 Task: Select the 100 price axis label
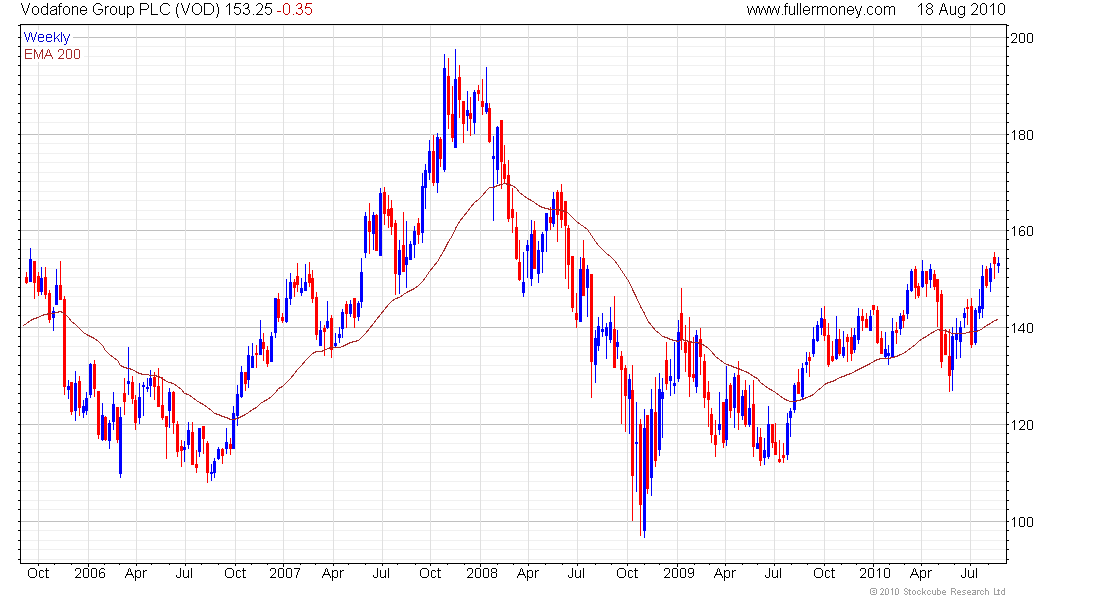point(1022,522)
